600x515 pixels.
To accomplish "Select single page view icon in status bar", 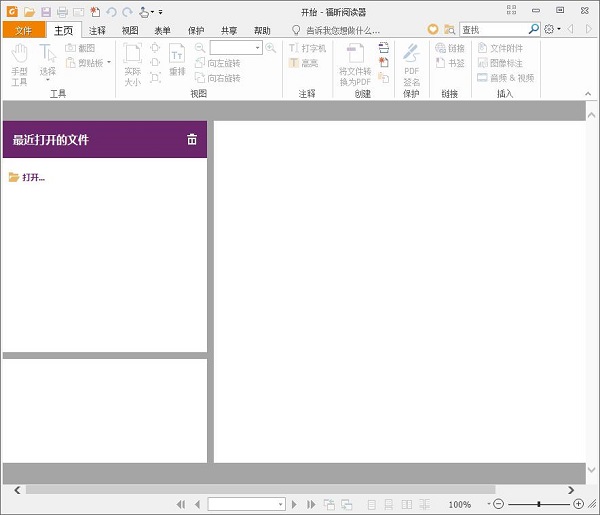I will [371, 504].
